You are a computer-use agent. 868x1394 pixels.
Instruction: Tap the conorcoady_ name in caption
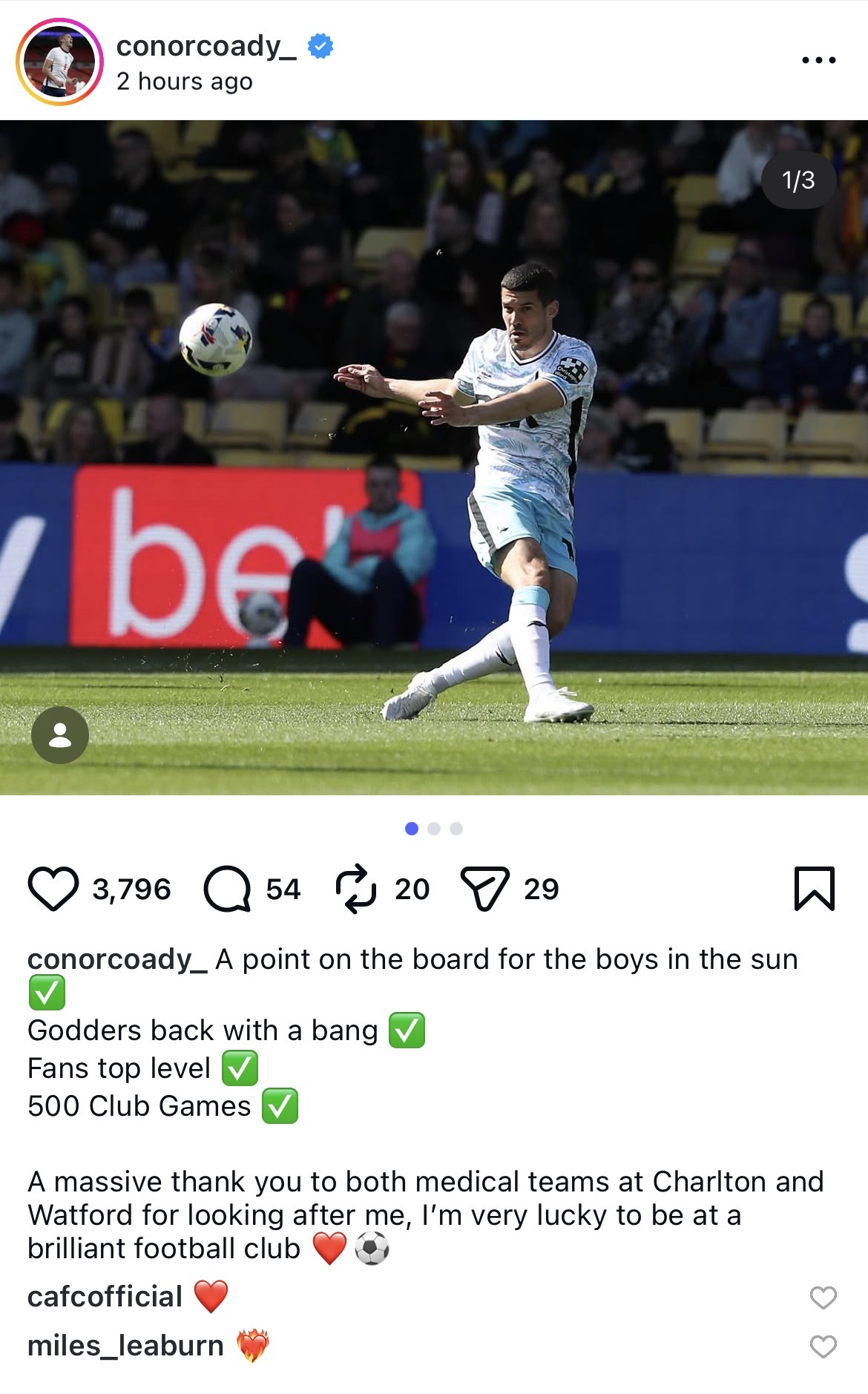[x=117, y=959]
